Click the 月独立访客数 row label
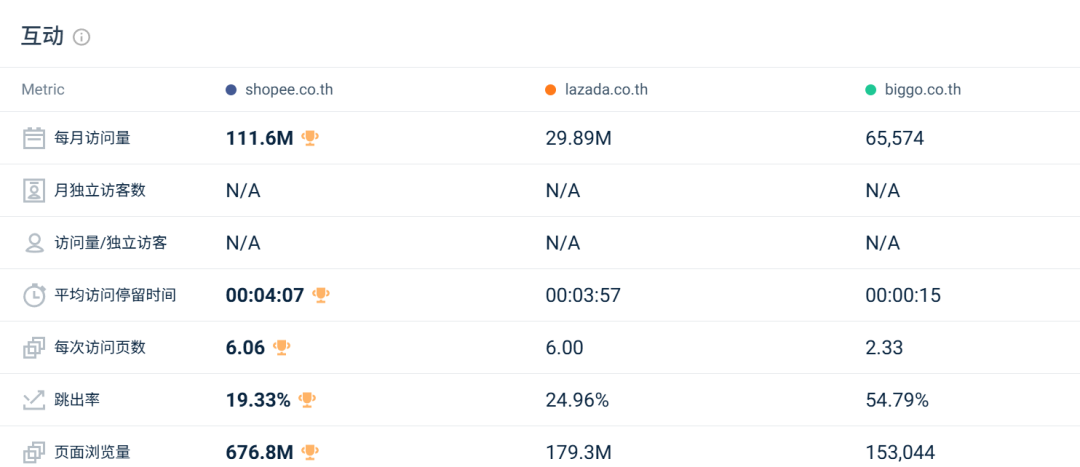This screenshot has width=1080, height=467. 100,191
